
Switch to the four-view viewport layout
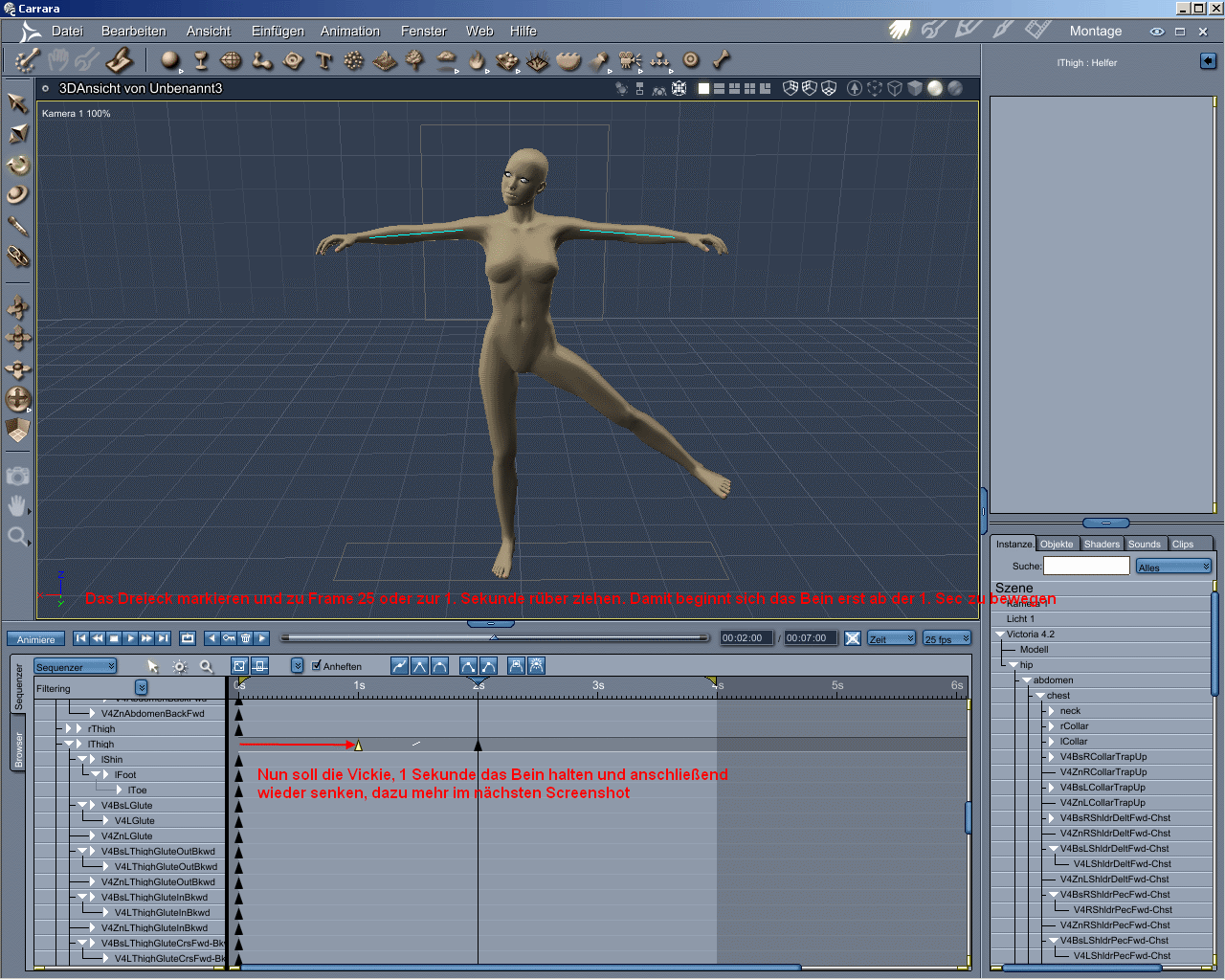point(749,88)
